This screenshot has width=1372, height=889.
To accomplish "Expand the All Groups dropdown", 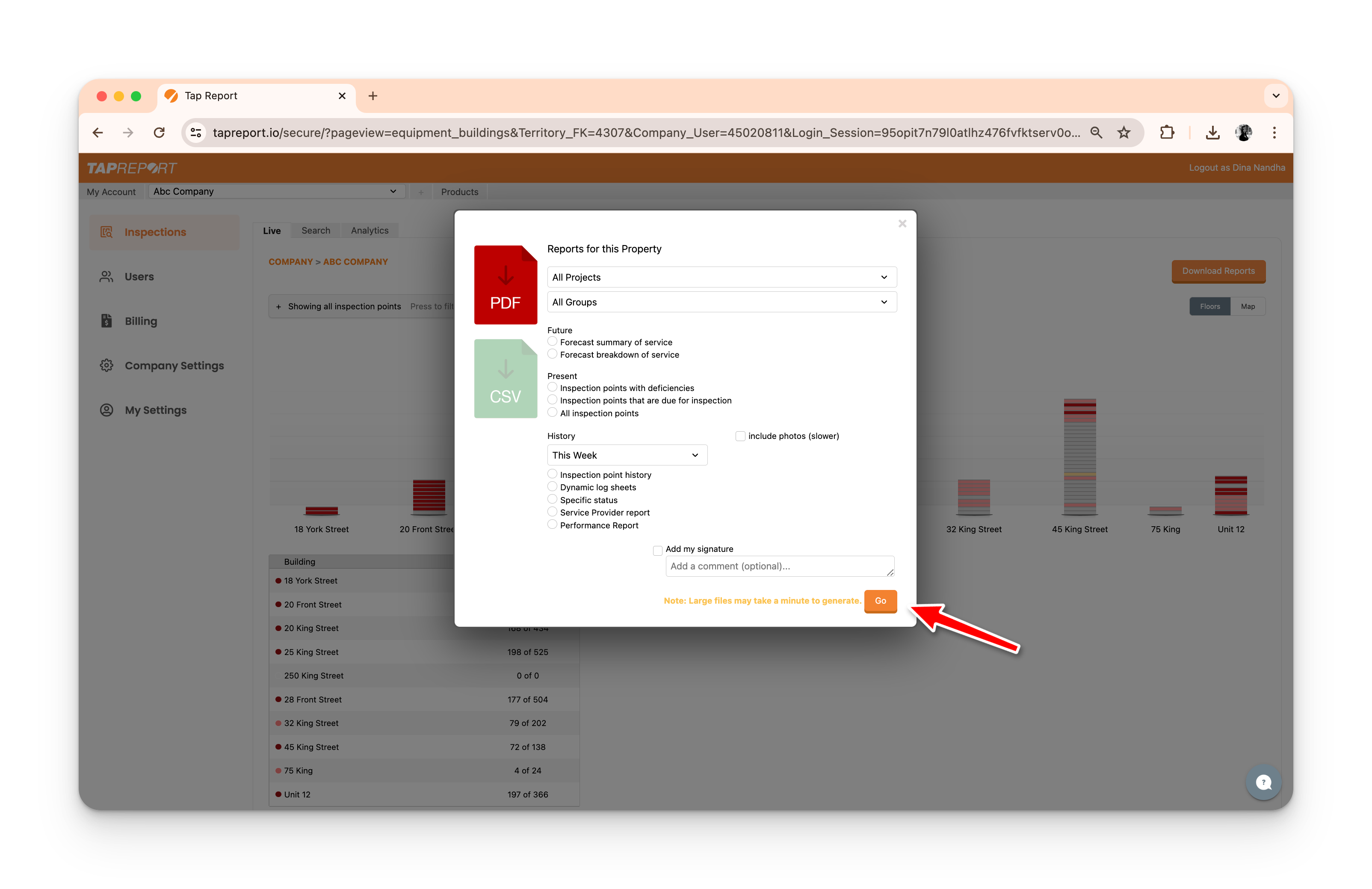I will 721,302.
